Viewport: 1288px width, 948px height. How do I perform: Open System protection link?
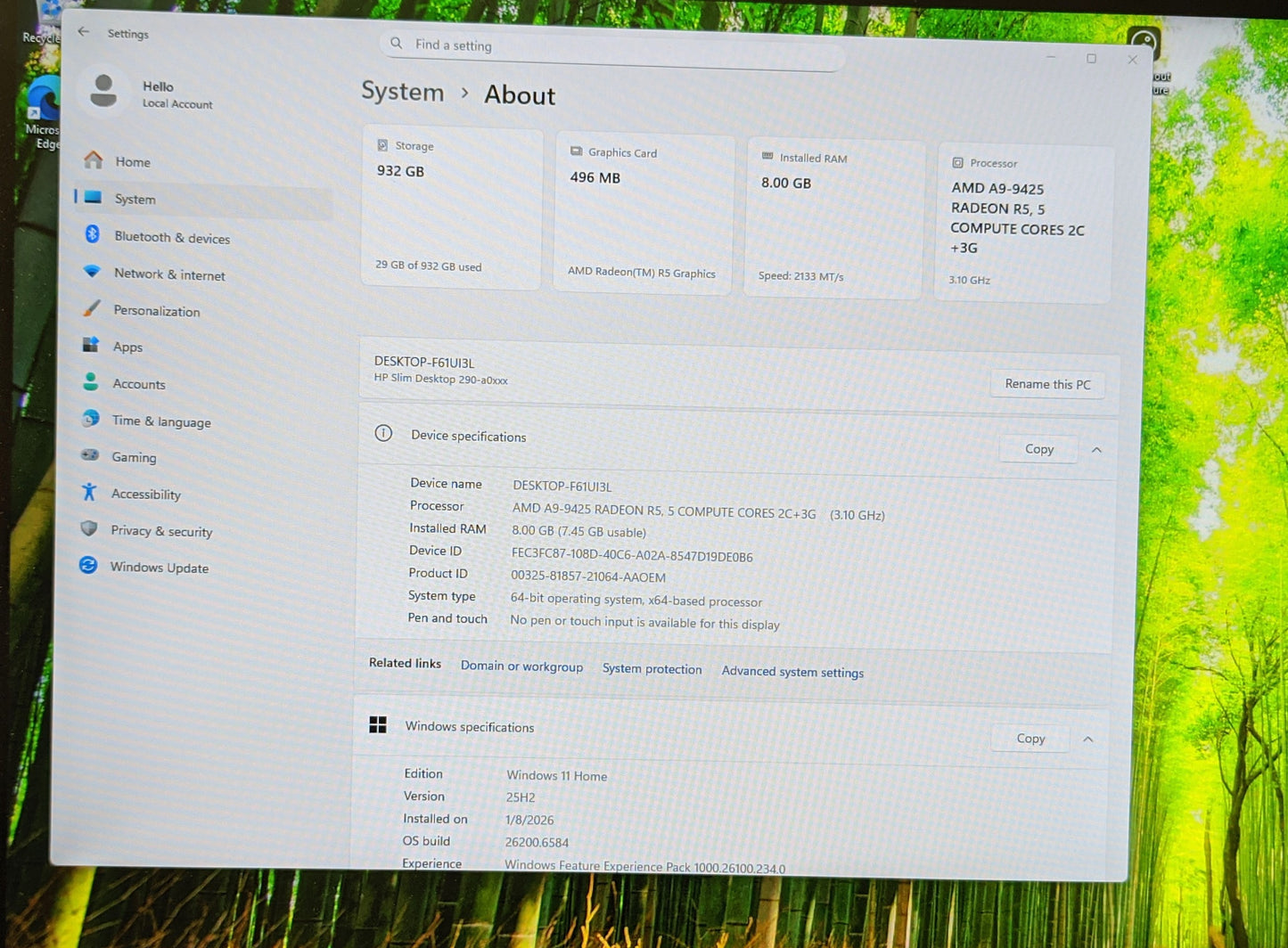click(x=652, y=669)
